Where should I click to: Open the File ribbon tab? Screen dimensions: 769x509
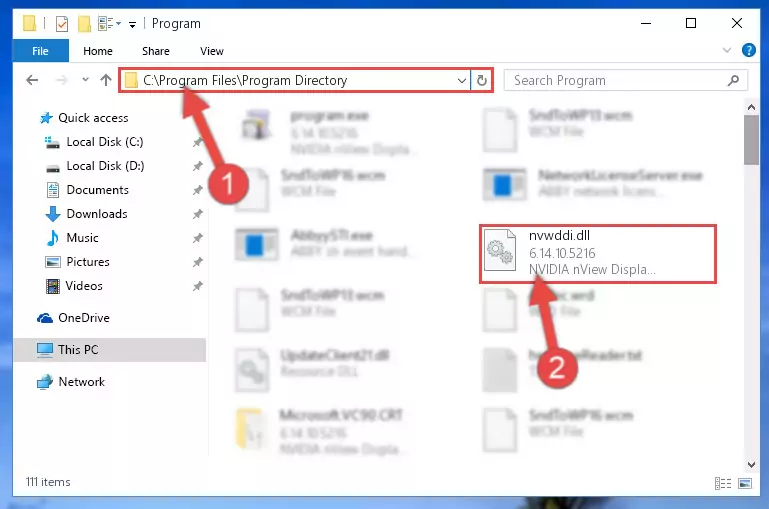click(x=40, y=51)
